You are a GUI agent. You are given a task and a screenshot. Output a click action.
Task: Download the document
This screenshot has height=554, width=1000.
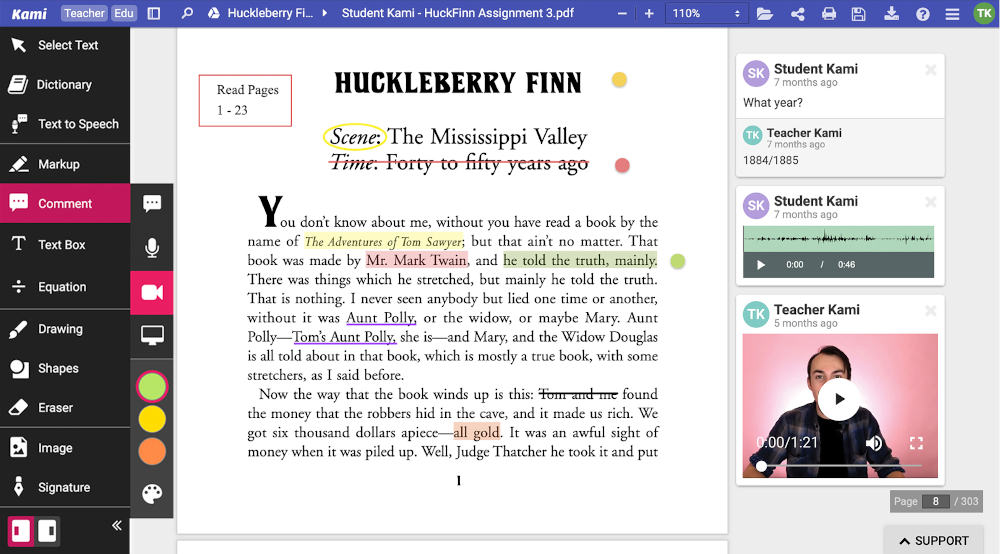point(892,13)
